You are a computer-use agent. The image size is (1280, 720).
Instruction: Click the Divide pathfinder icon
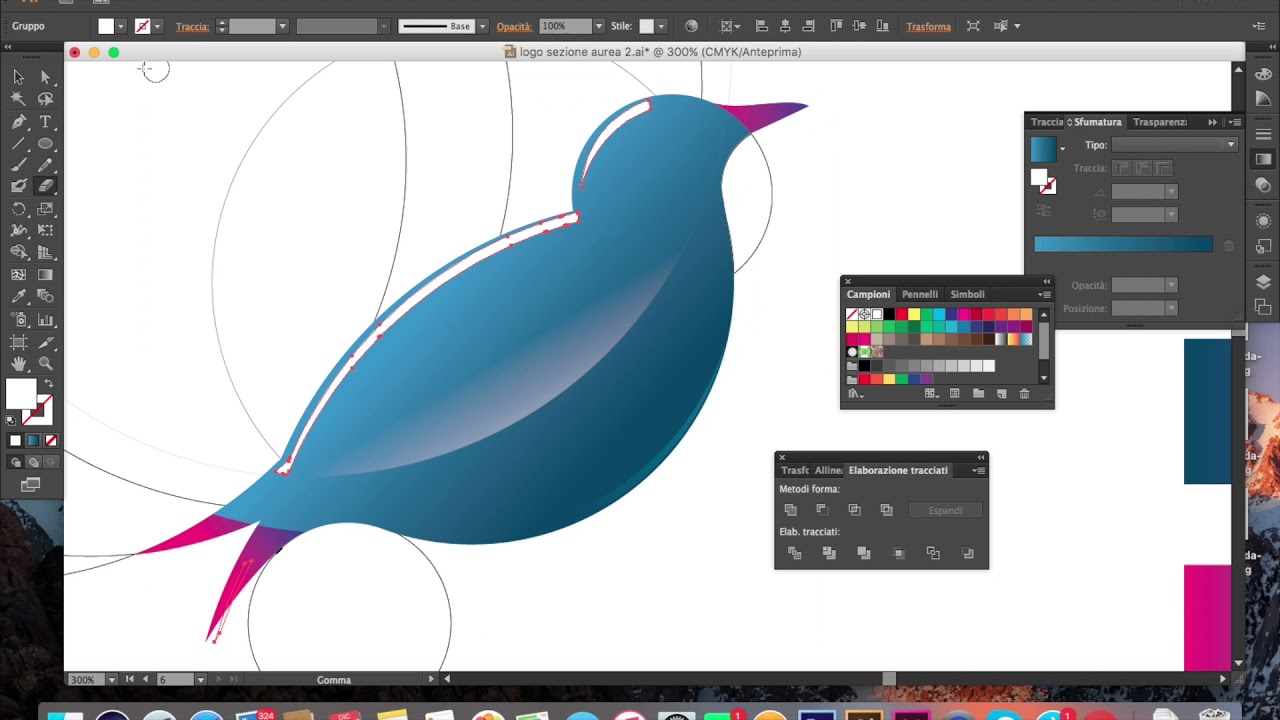pyautogui.click(x=795, y=553)
